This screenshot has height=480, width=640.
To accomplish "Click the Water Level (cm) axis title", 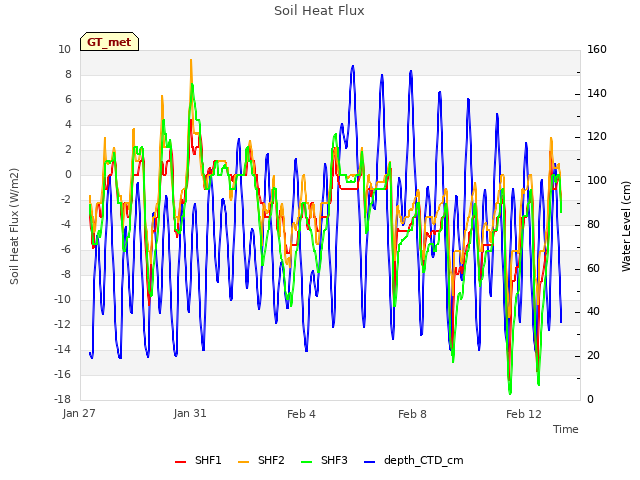I will (626, 226).
